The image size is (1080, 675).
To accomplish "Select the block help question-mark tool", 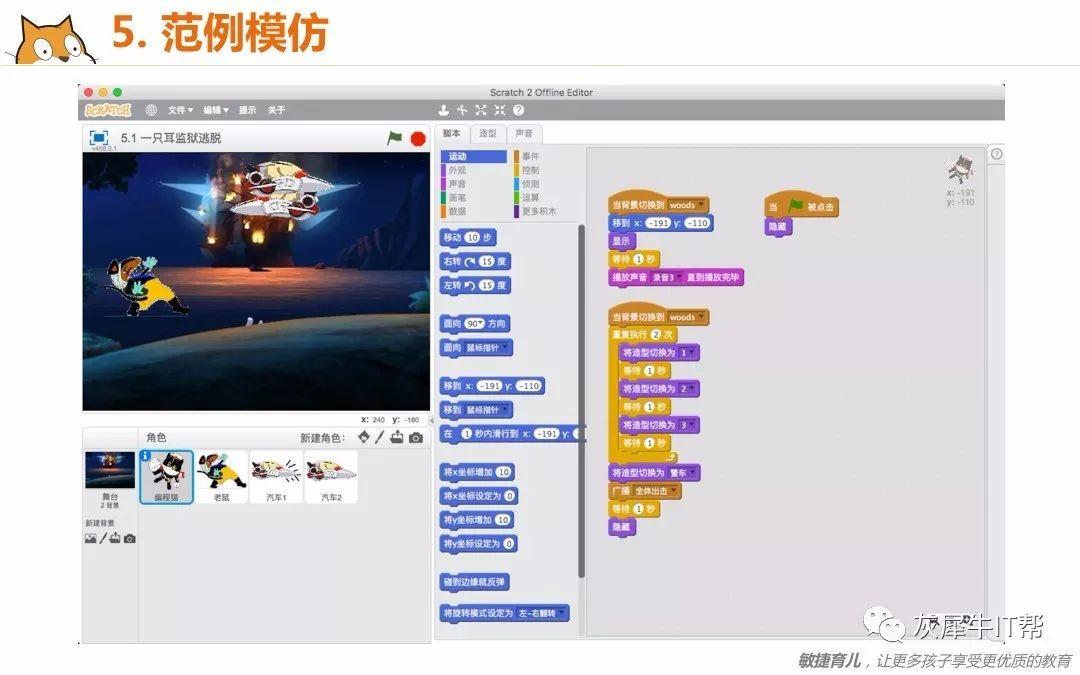I will point(519,110).
